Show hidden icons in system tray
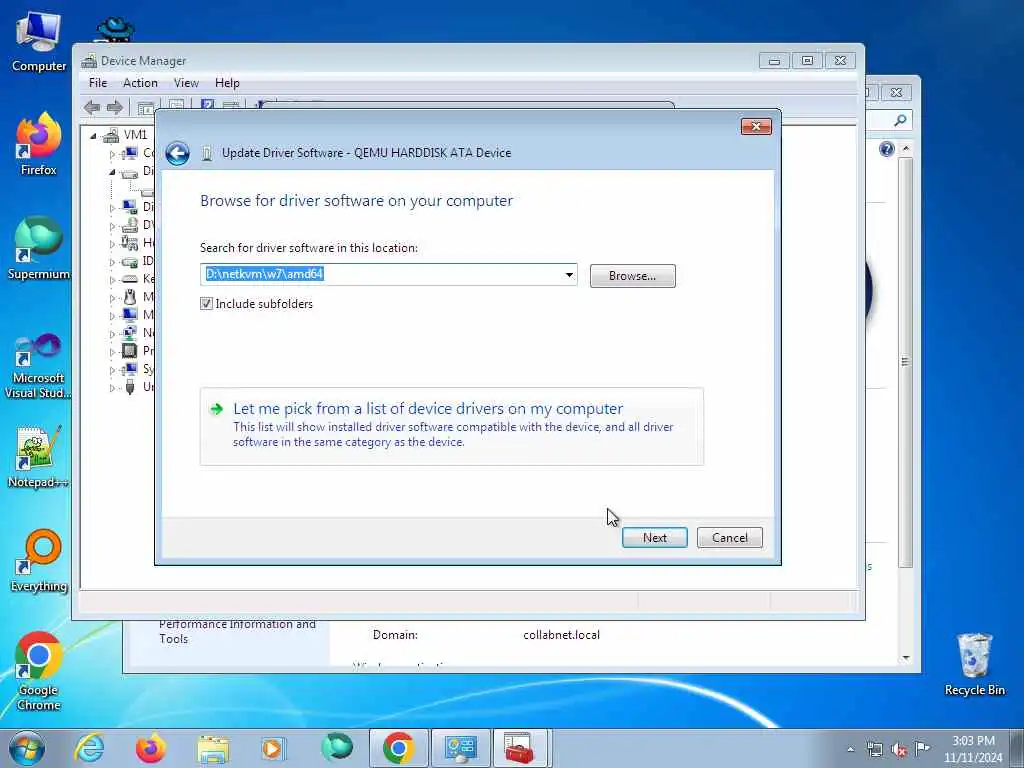The height and width of the screenshot is (768, 1024). coord(850,750)
